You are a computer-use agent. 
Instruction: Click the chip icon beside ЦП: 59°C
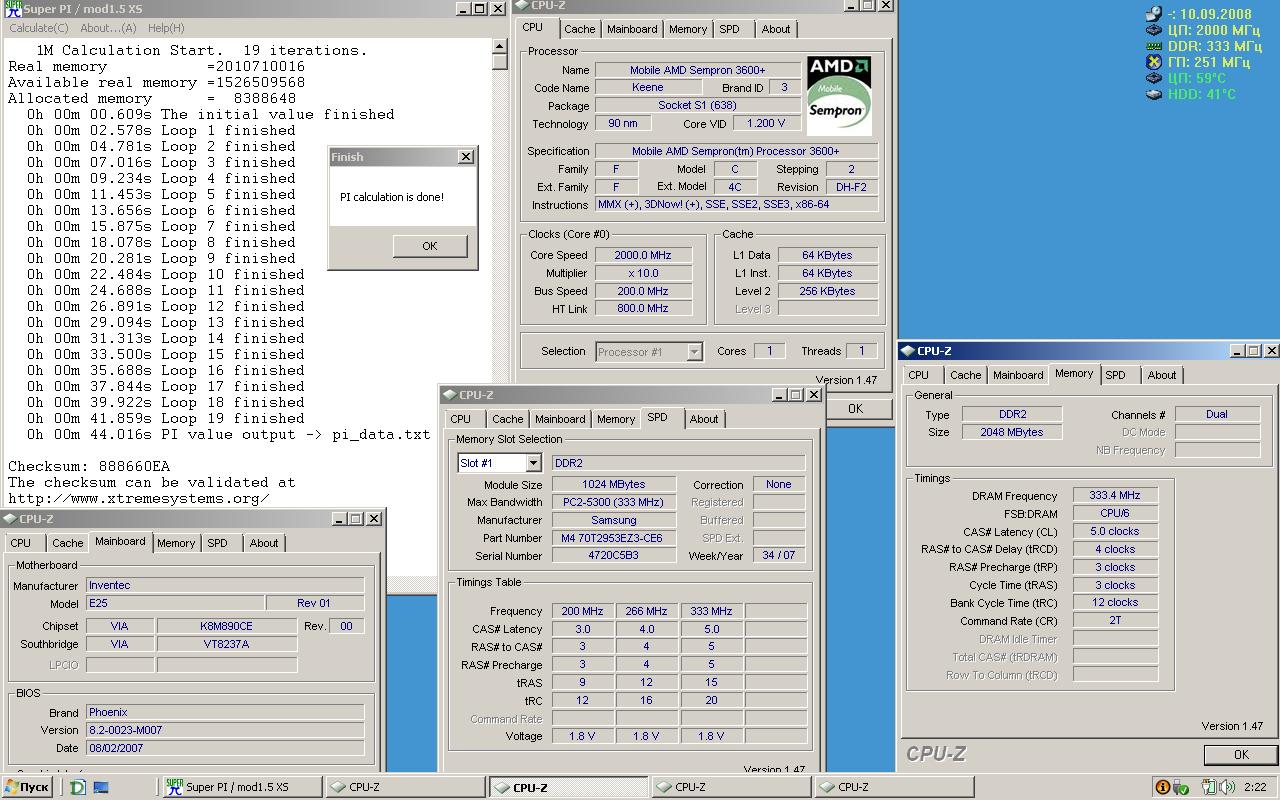[x=1154, y=78]
